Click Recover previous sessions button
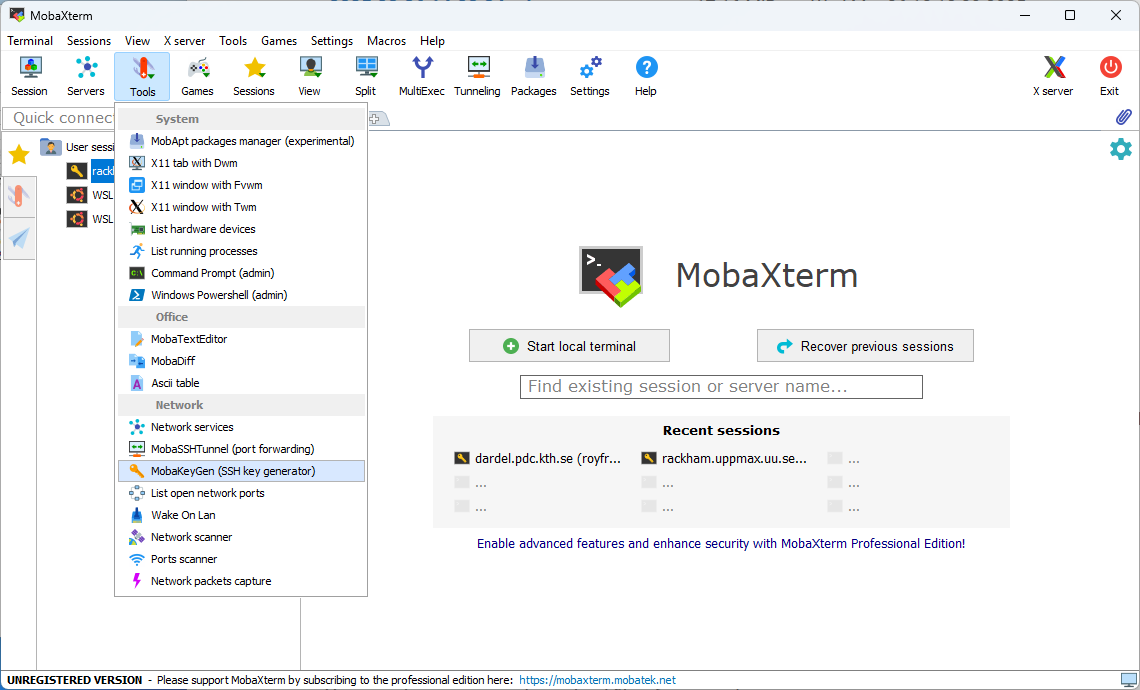Viewport: 1140px width, 690px height. (x=865, y=346)
